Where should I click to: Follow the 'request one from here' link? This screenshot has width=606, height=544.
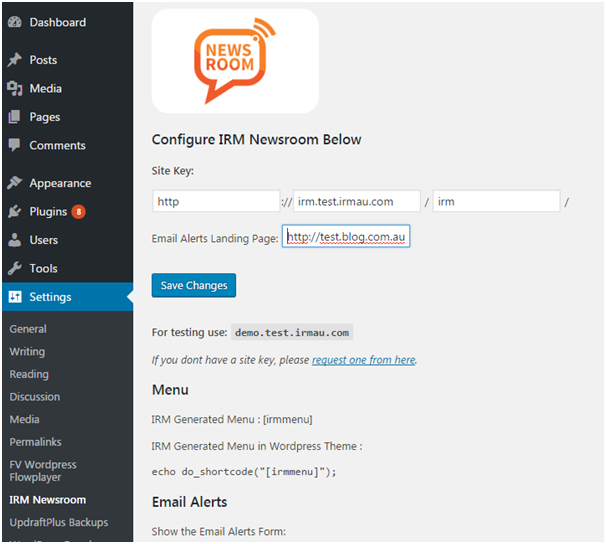tap(363, 360)
